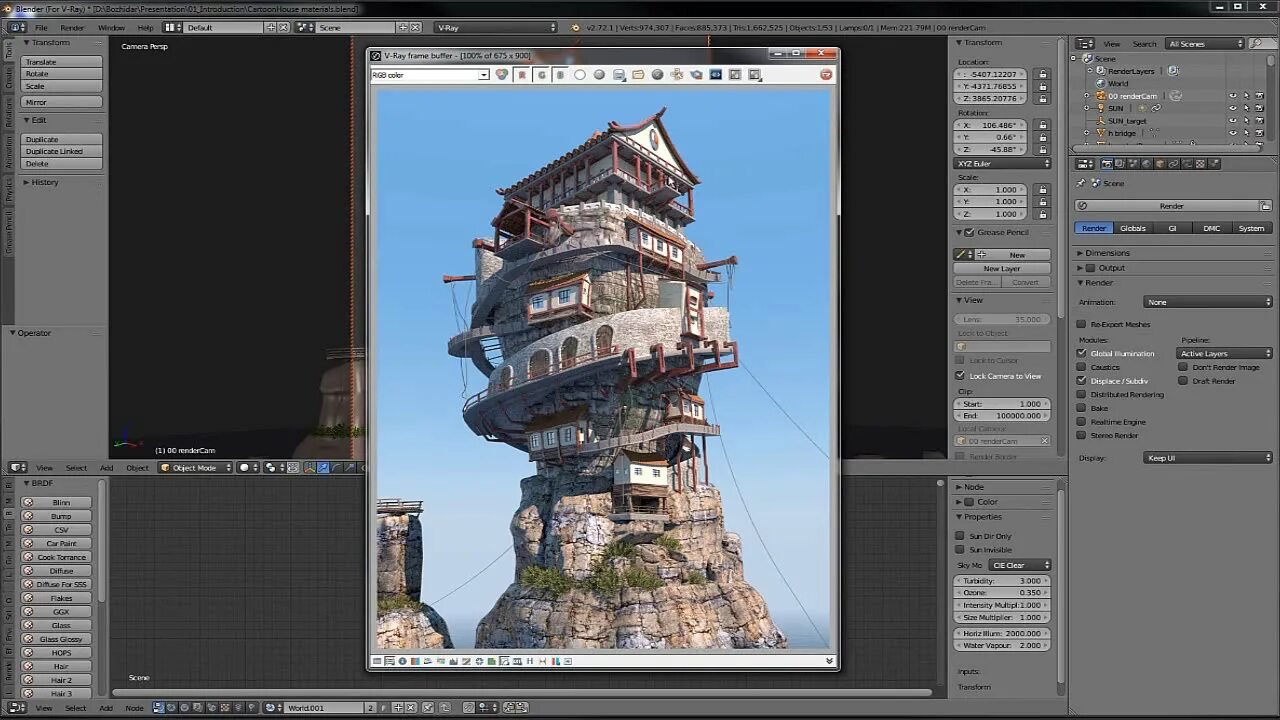The height and width of the screenshot is (720, 1280).
Task: Toggle the green channel in frame buffer
Action: [541, 74]
